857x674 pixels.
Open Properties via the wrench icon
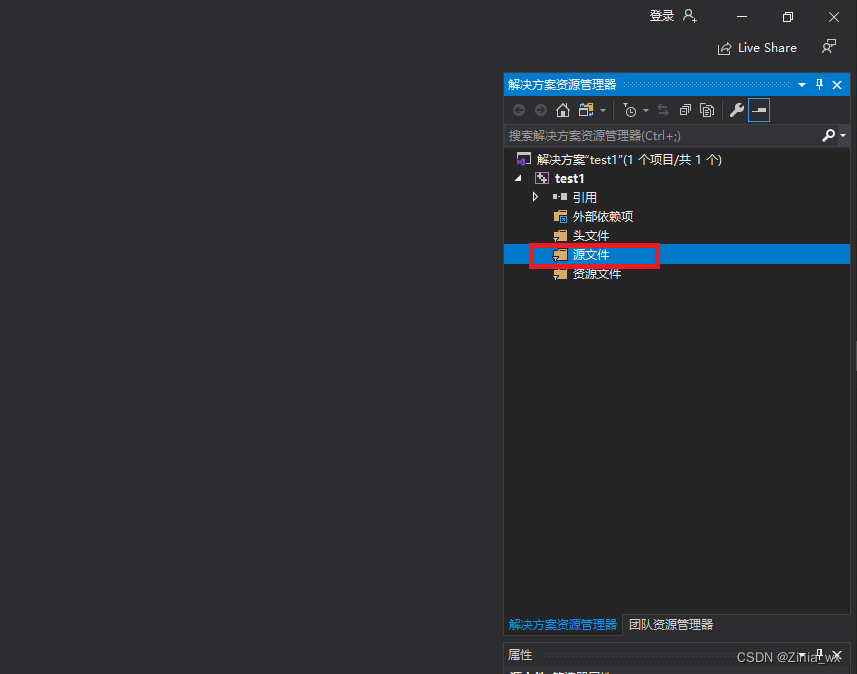click(x=737, y=110)
